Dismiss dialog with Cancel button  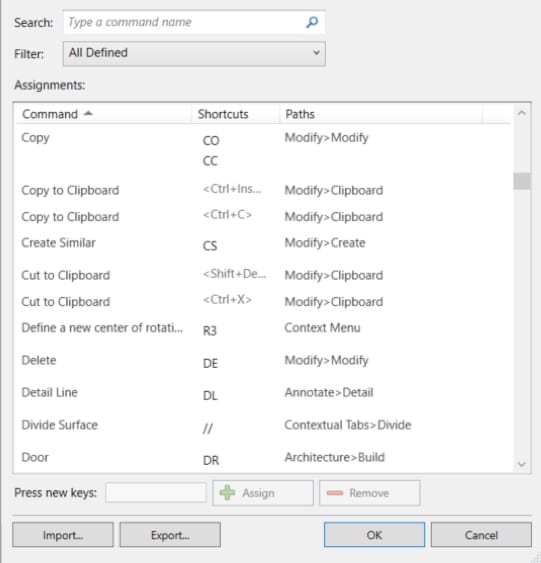(x=481, y=535)
